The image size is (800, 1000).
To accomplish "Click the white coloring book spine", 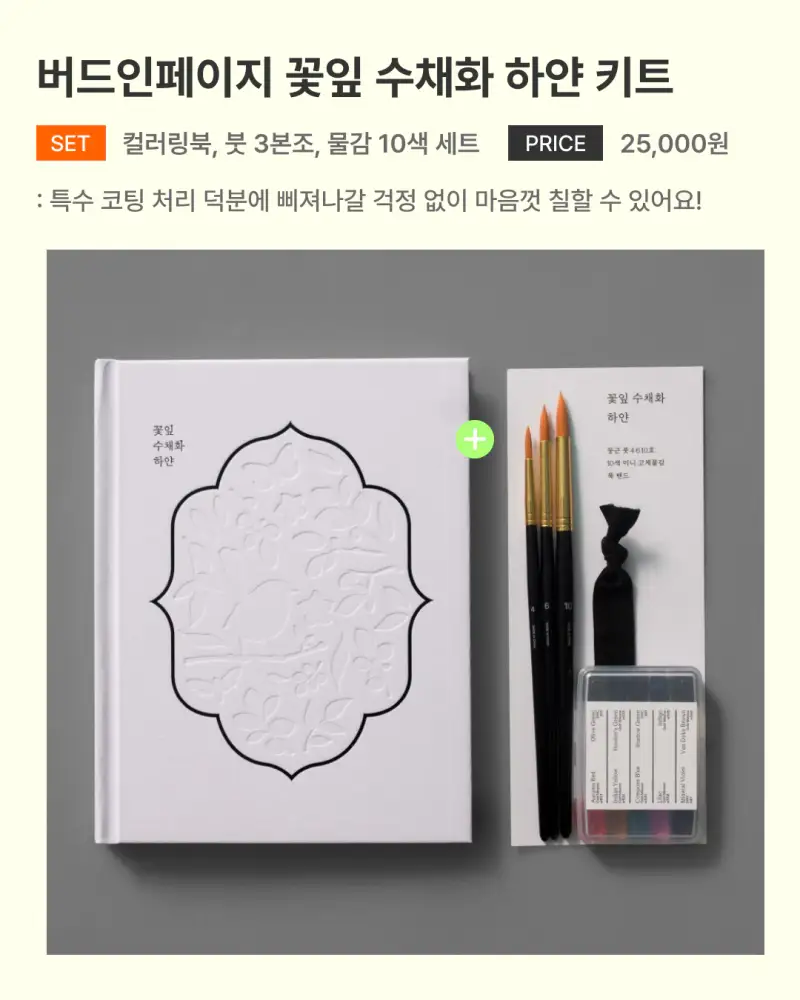I will click(102, 601).
